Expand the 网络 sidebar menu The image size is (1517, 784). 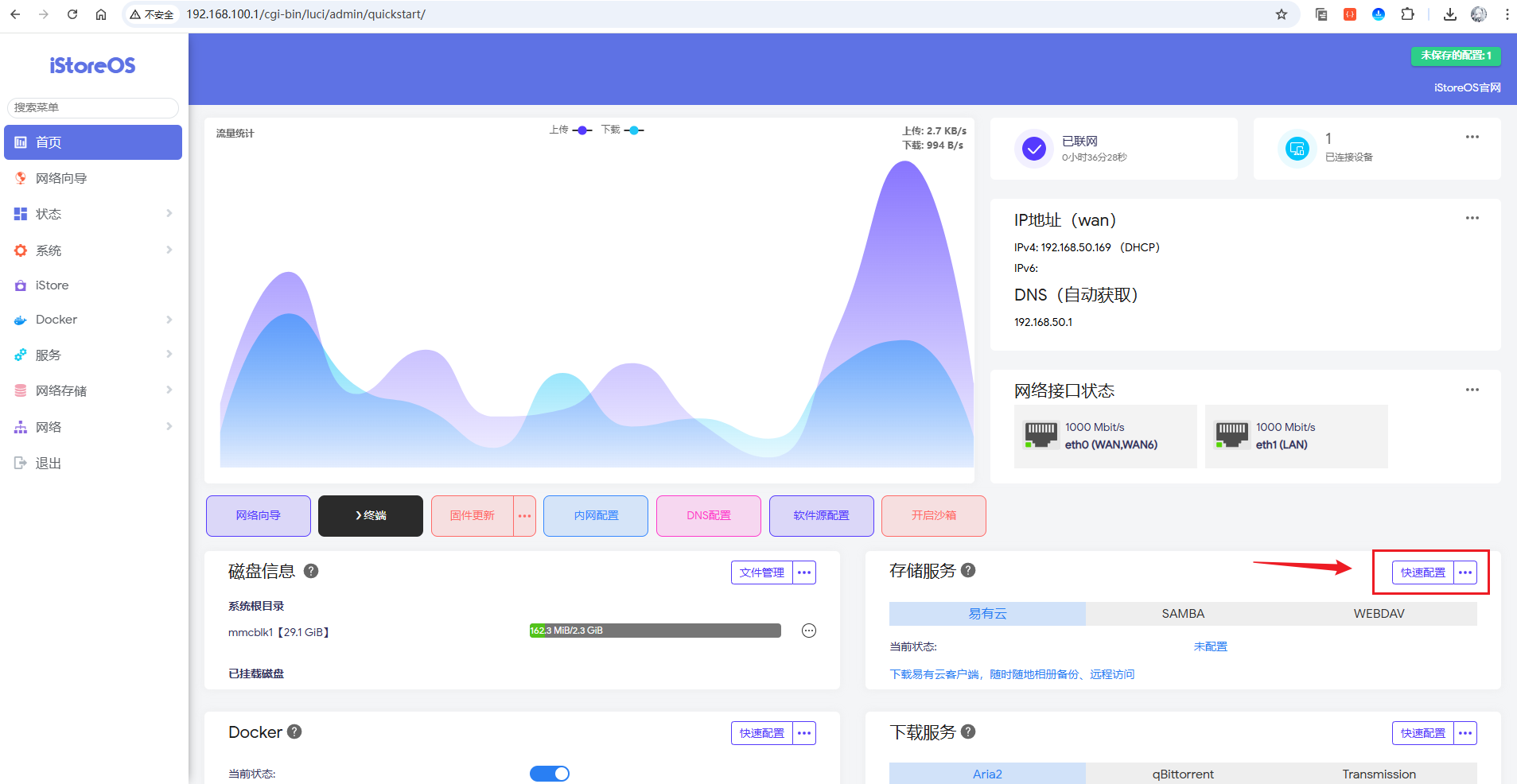93,427
